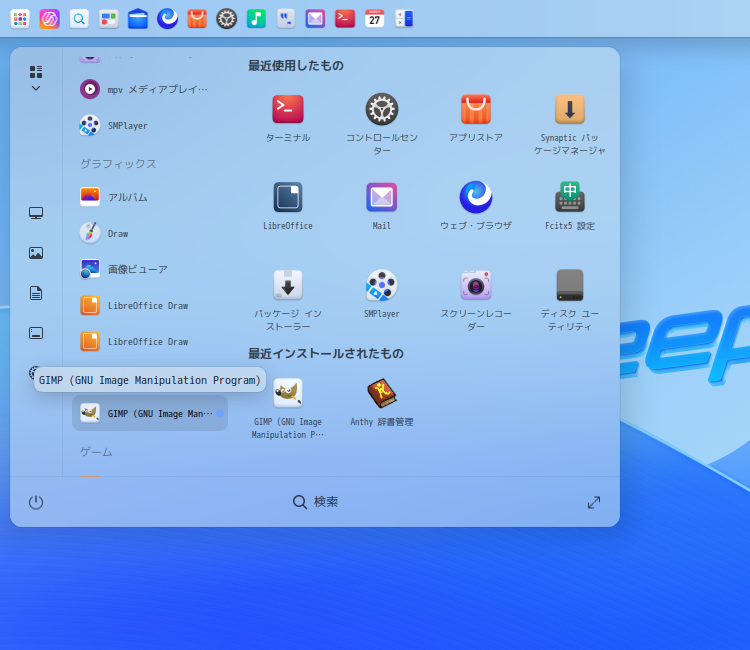
Task: Click the search field in the launcher
Action: (315, 502)
